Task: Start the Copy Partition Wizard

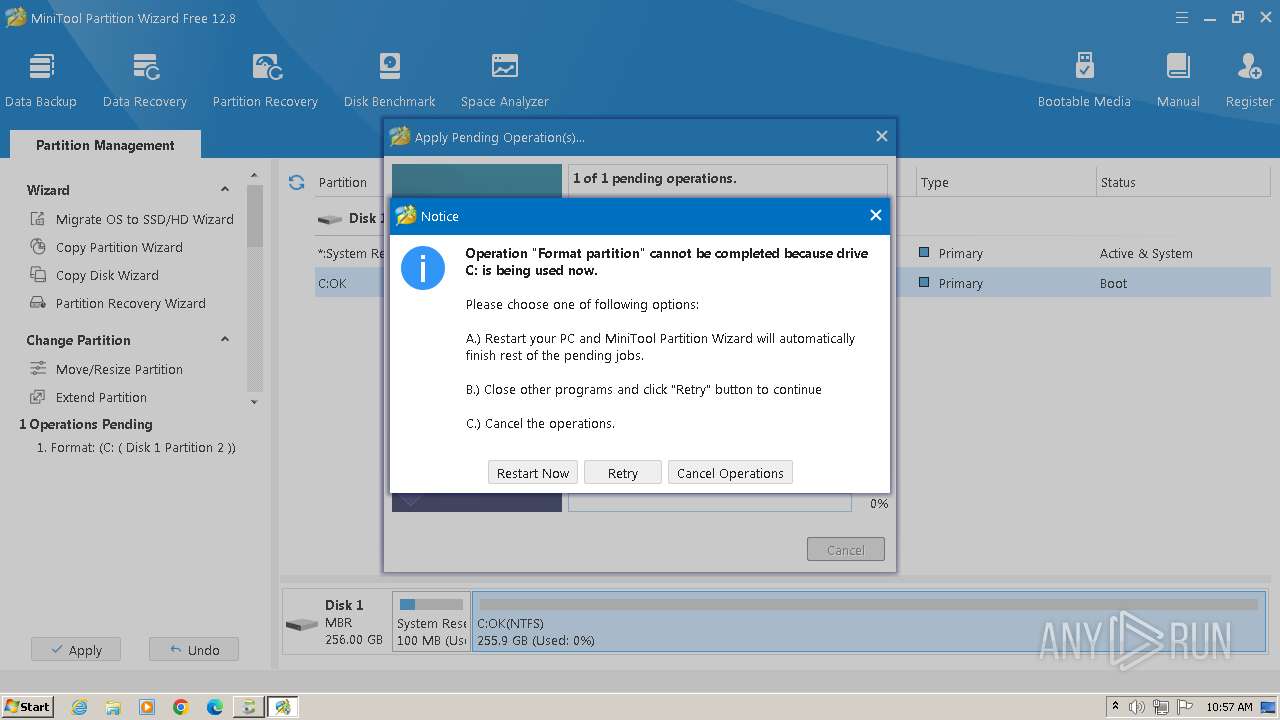Action: tap(107, 247)
